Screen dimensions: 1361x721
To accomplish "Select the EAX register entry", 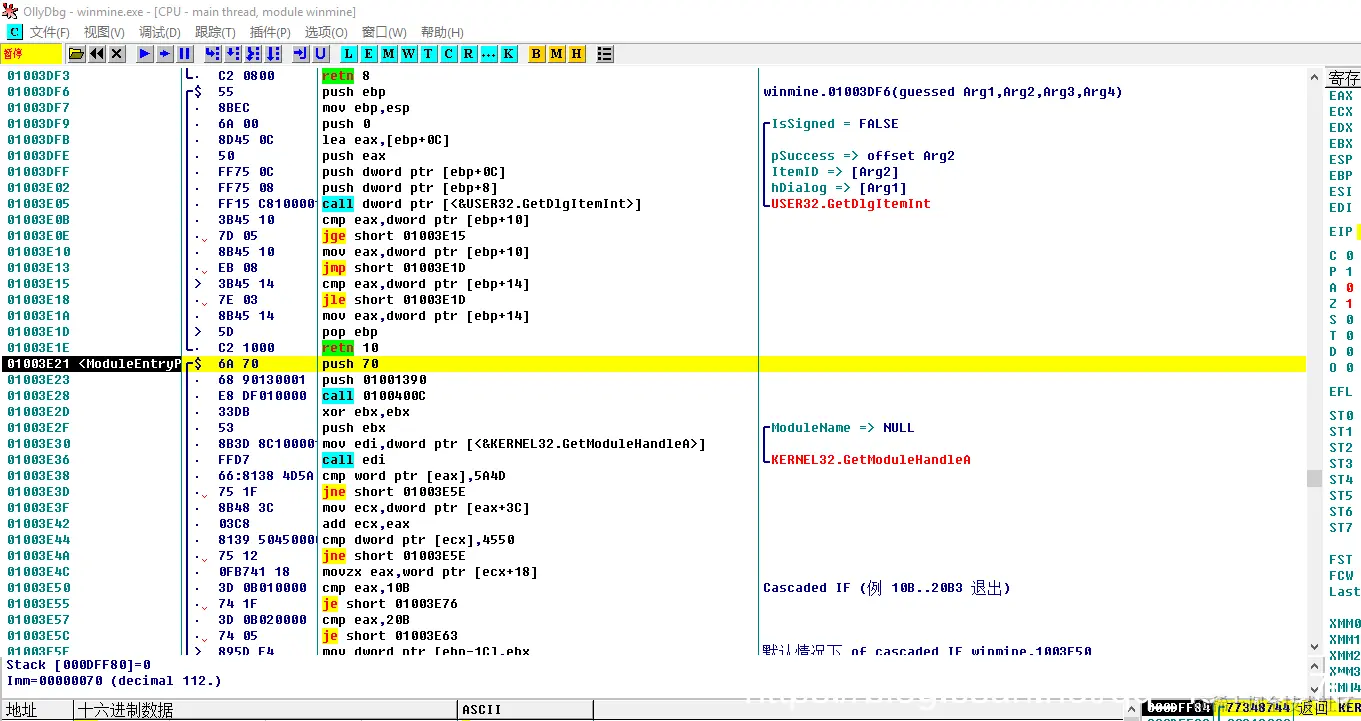I will [1341, 96].
